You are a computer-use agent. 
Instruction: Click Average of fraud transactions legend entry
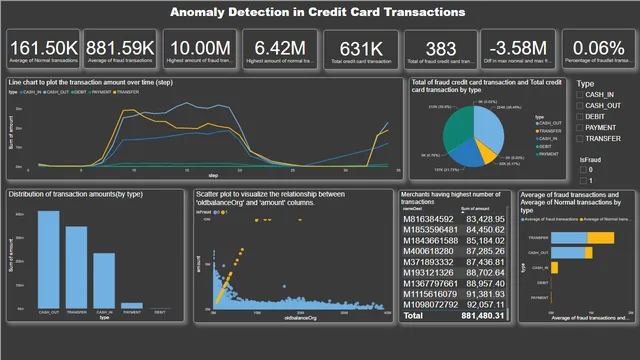[x=549, y=220]
